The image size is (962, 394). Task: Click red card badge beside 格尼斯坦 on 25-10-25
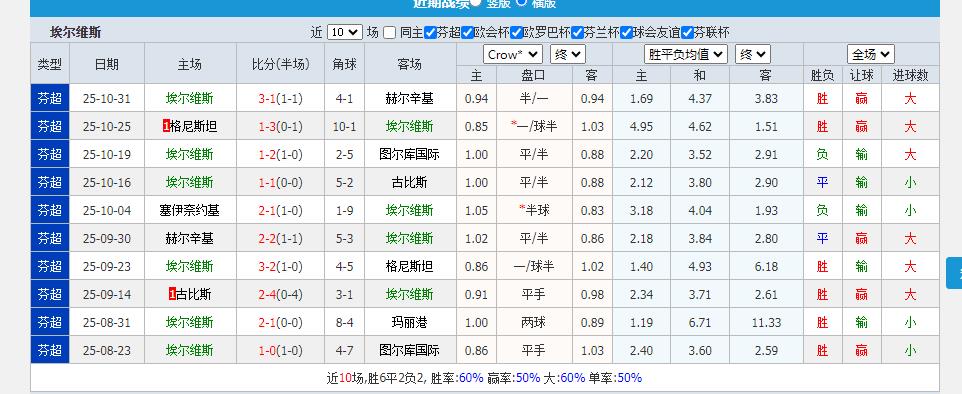click(x=166, y=126)
